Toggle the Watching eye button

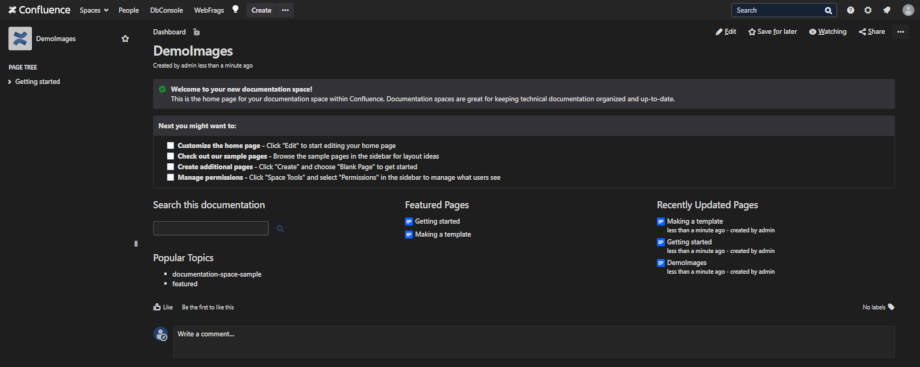click(828, 32)
